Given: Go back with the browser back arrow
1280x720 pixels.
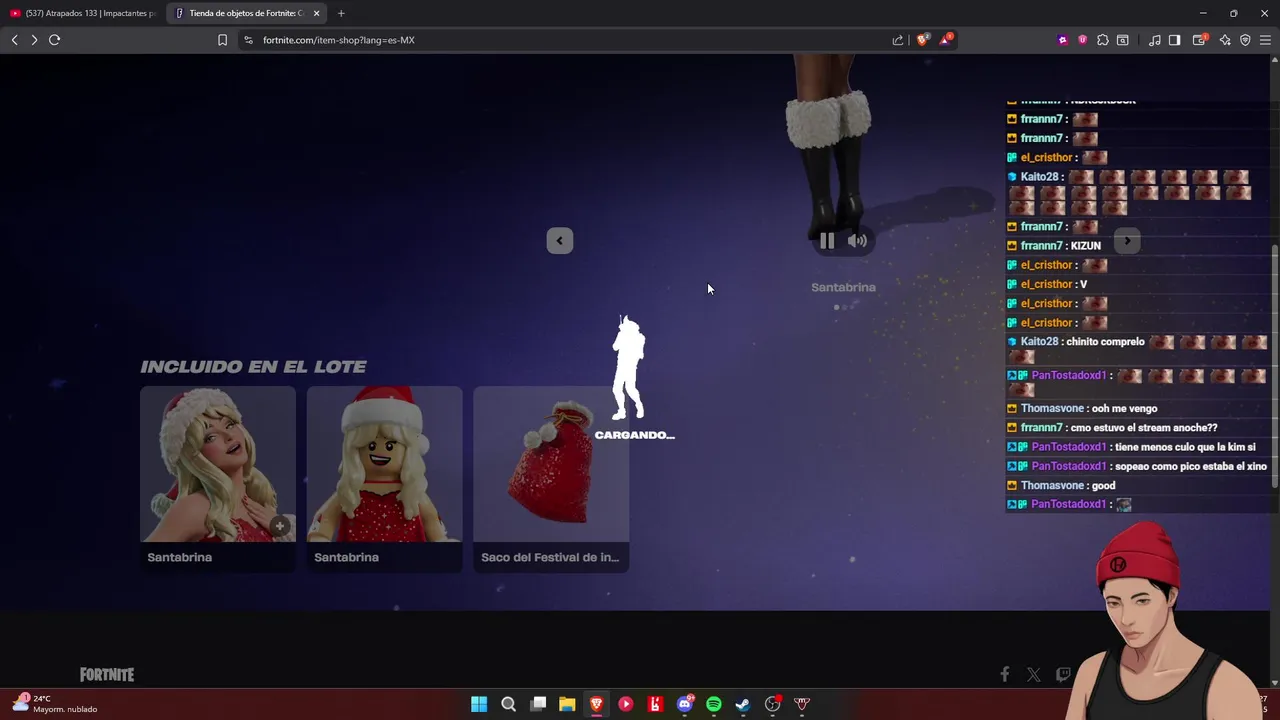Looking at the screenshot, I should (14, 40).
